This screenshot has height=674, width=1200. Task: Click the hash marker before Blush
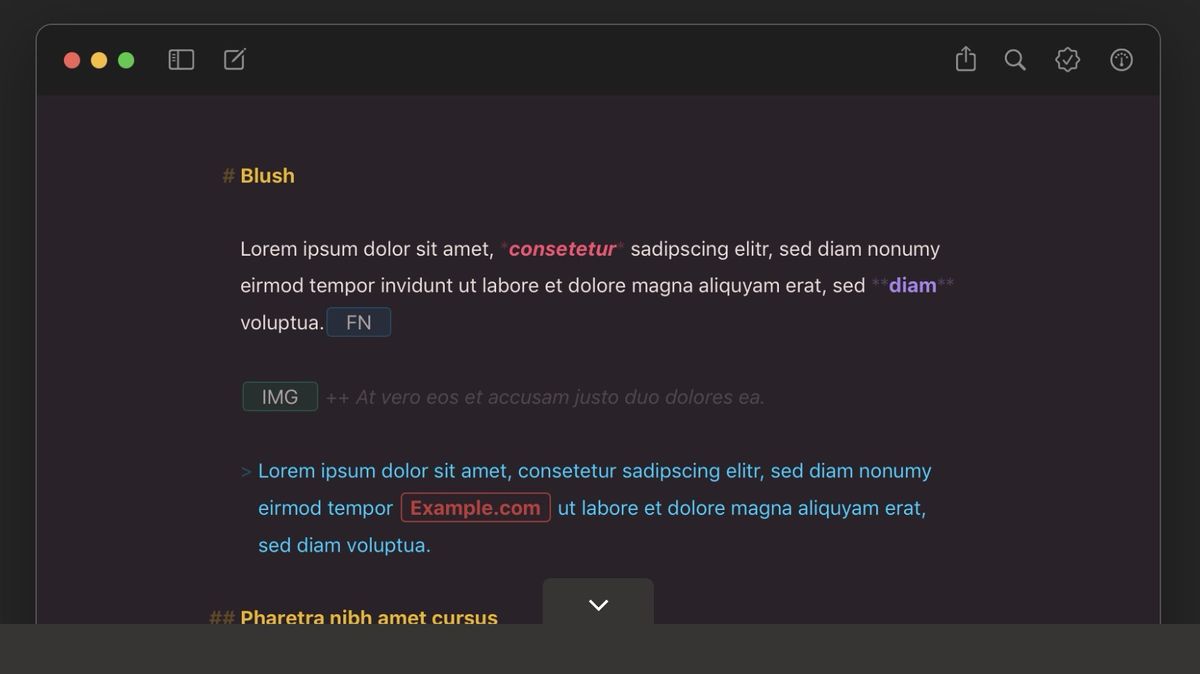coord(228,176)
